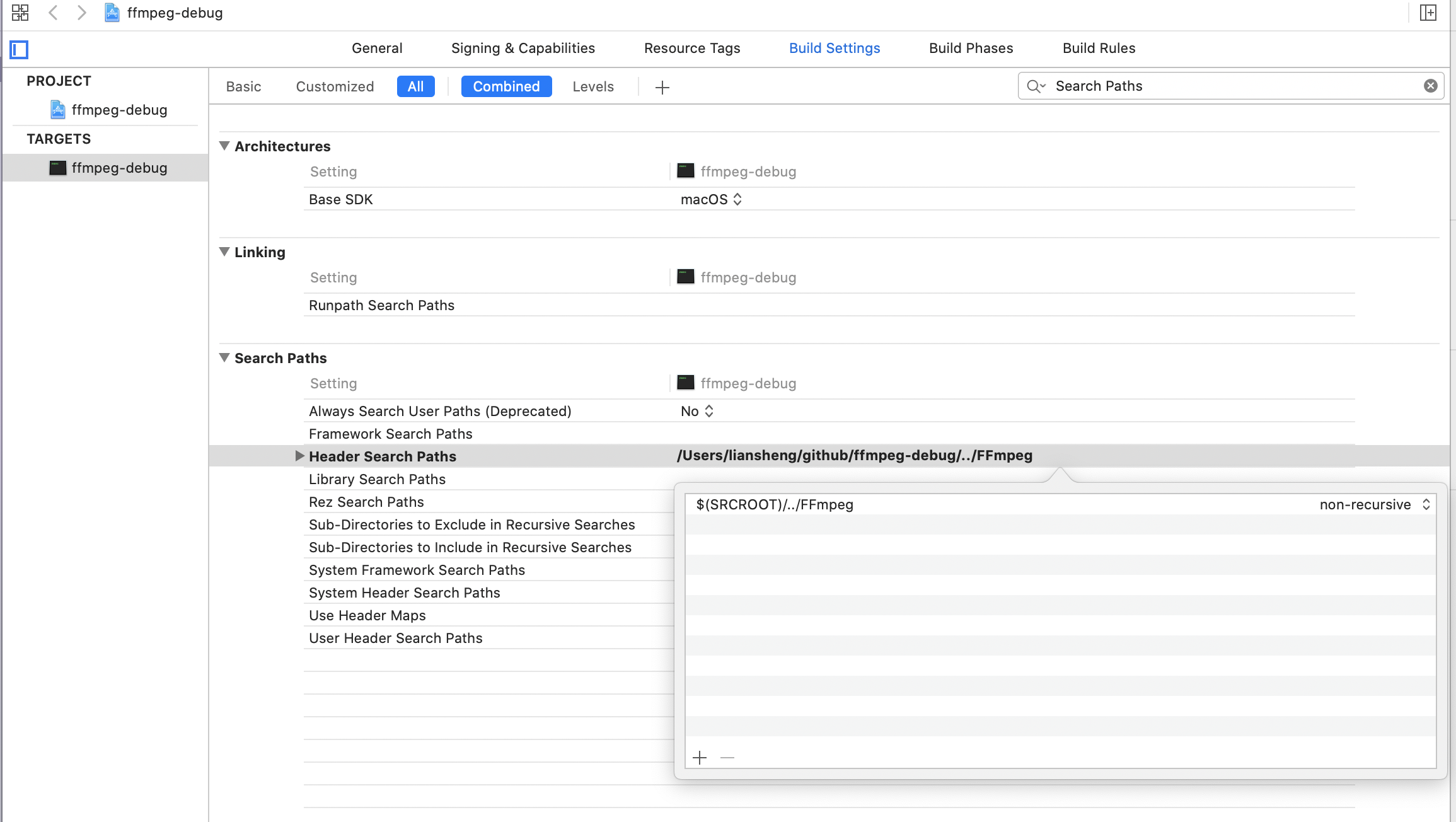The image size is (1456, 822).
Task: Click the add editor split icon
Action: 1428,13
